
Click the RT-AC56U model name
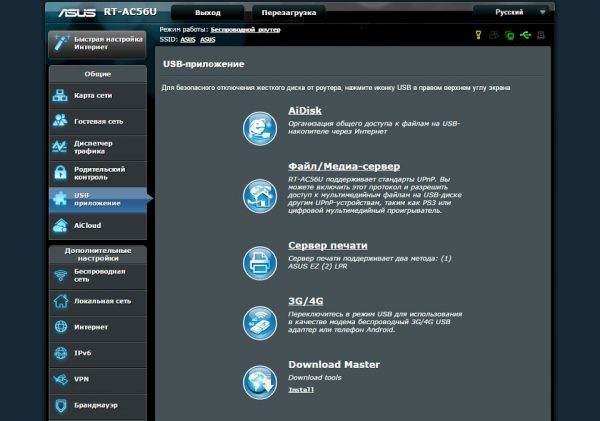click(x=130, y=12)
